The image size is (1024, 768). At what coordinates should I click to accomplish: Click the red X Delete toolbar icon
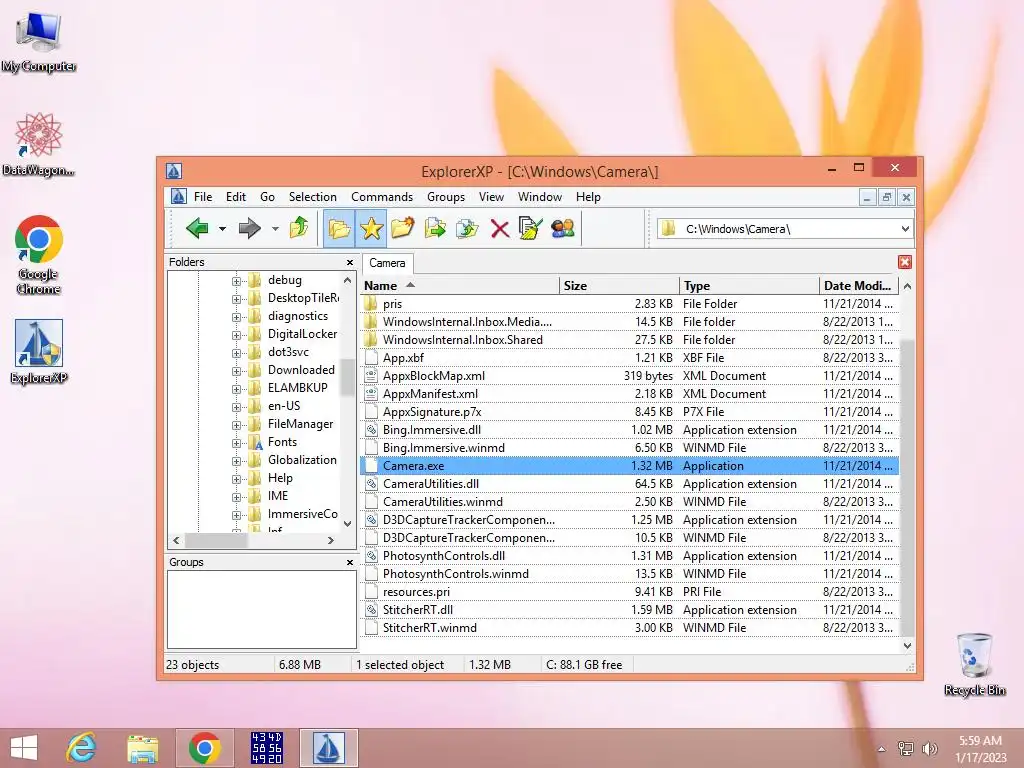point(500,229)
